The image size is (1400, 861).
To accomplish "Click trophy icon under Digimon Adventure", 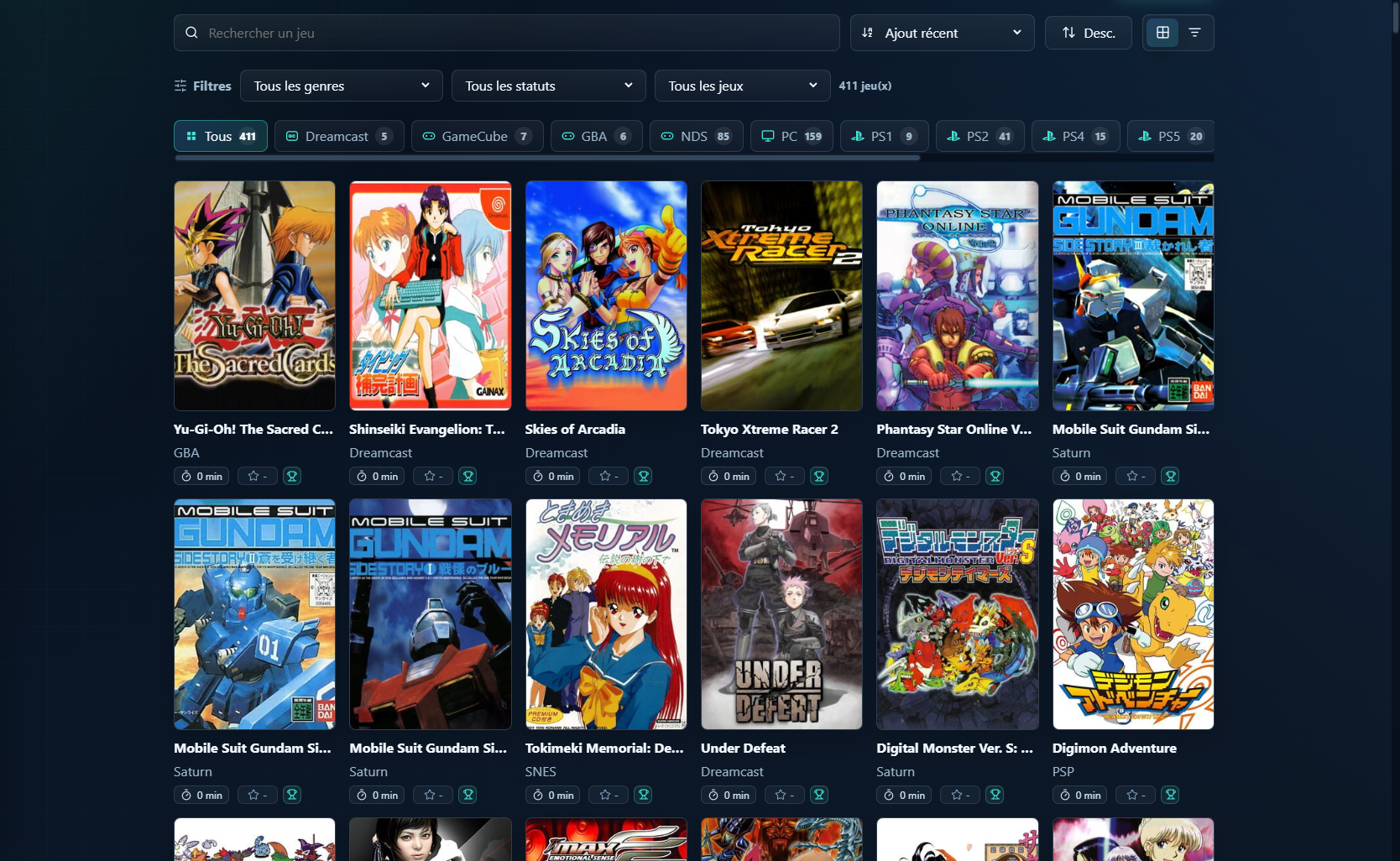I will (1171, 795).
